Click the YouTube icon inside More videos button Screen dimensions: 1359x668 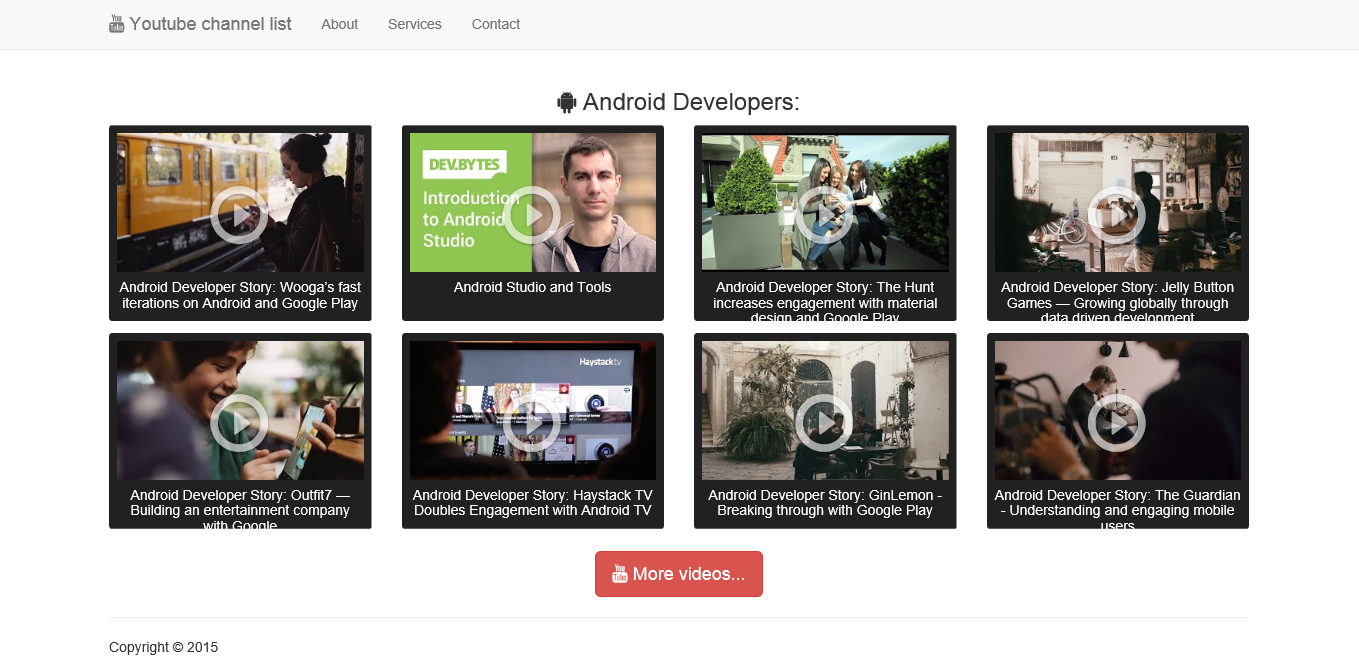tap(620, 574)
